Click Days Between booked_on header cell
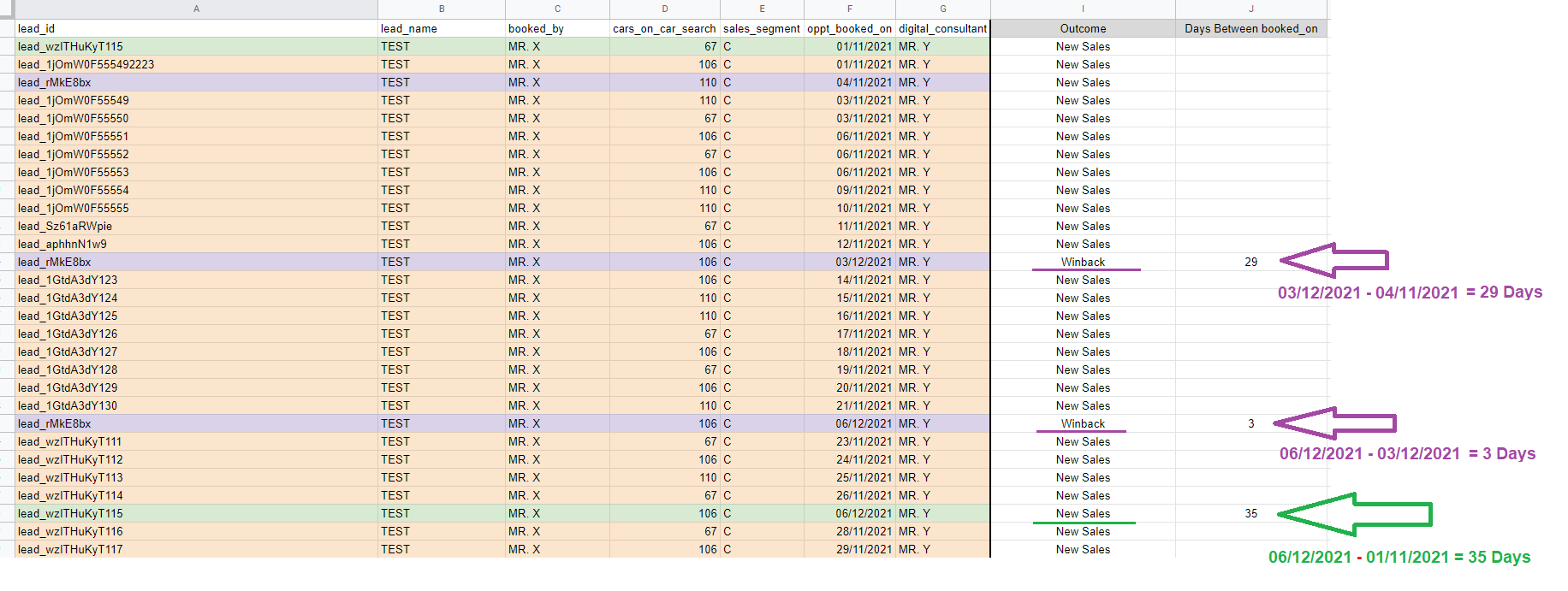This screenshot has width=1568, height=591. click(1251, 28)
